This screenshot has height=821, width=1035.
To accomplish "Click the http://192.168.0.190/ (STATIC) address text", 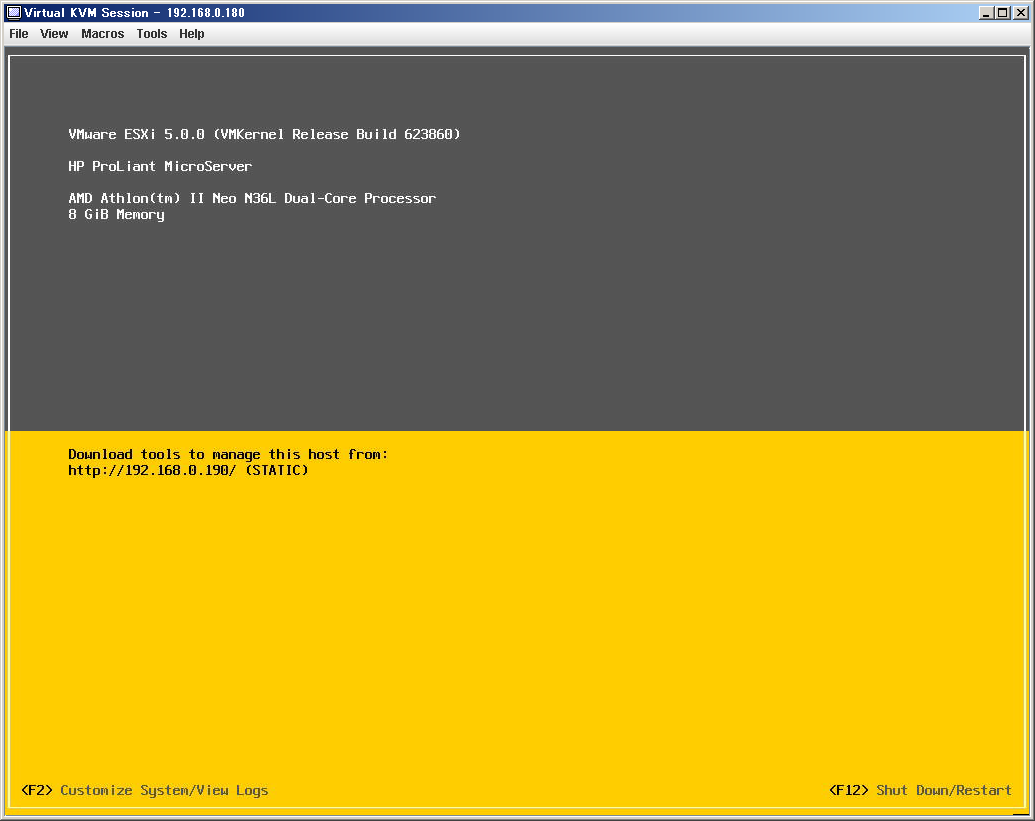I will point(188,470).
